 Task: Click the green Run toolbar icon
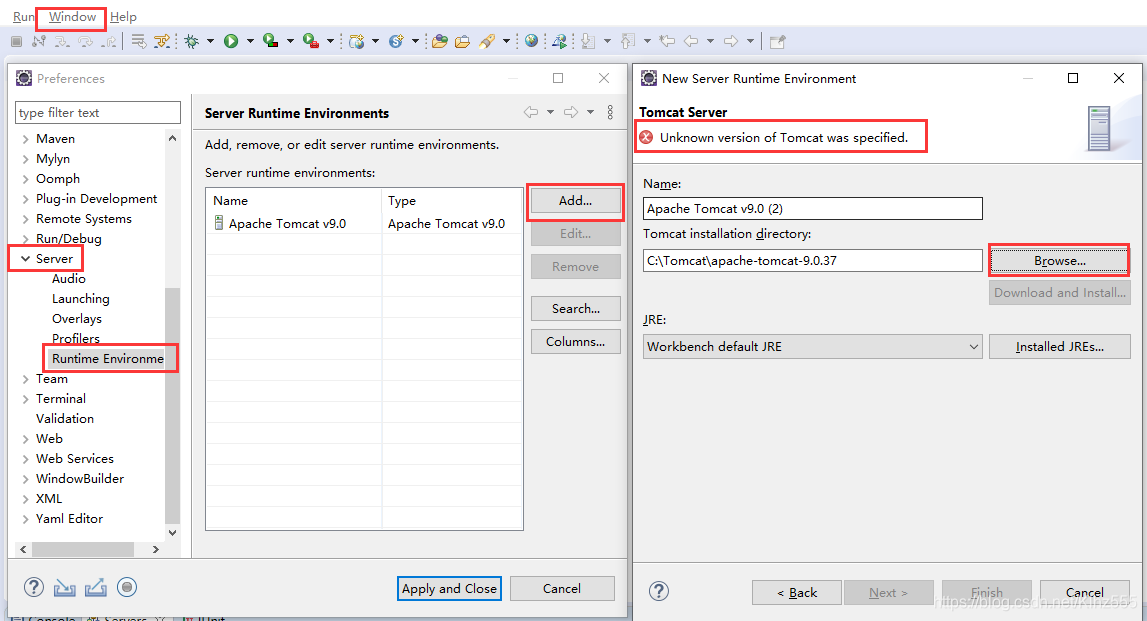[x=231, y=42]
